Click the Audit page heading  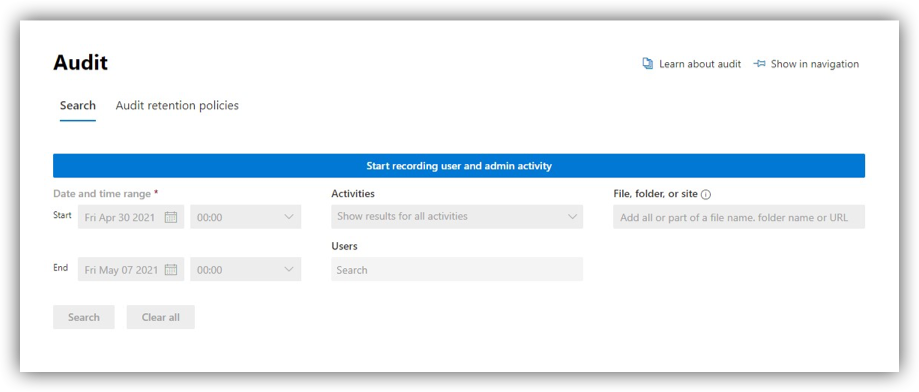80,62
